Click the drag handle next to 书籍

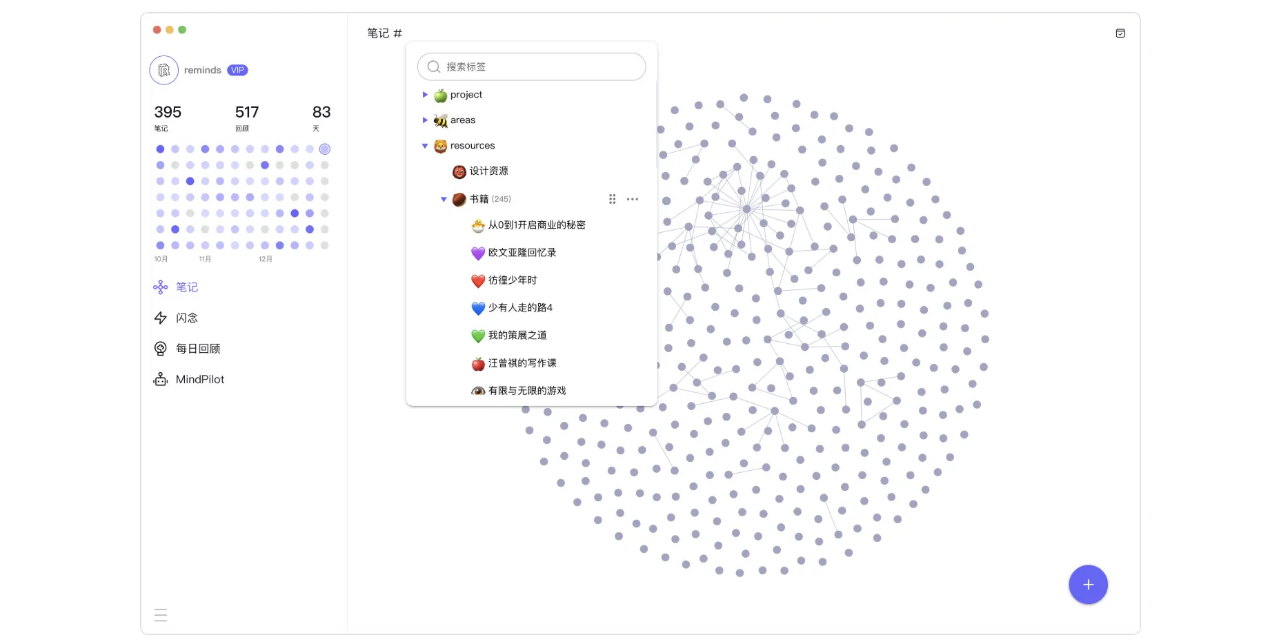pyautogui.click(x=612, y=199)
